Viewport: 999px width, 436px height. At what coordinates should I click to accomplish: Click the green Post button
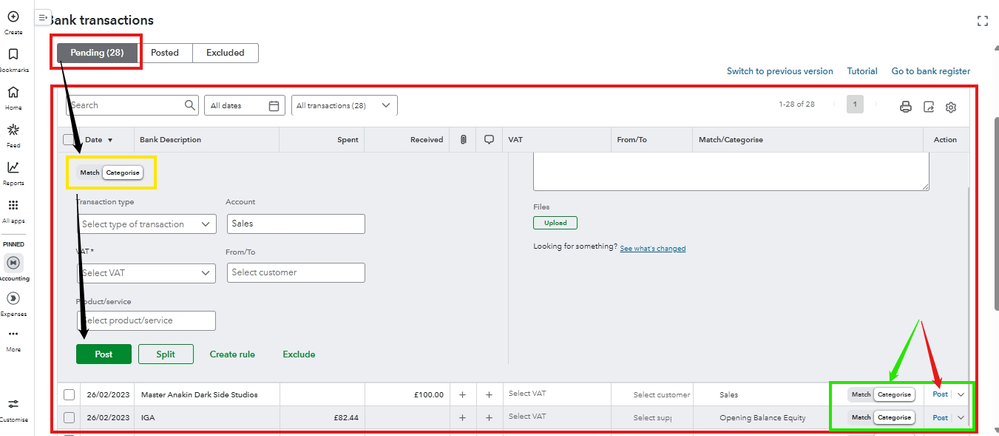(x=104, y=354)
